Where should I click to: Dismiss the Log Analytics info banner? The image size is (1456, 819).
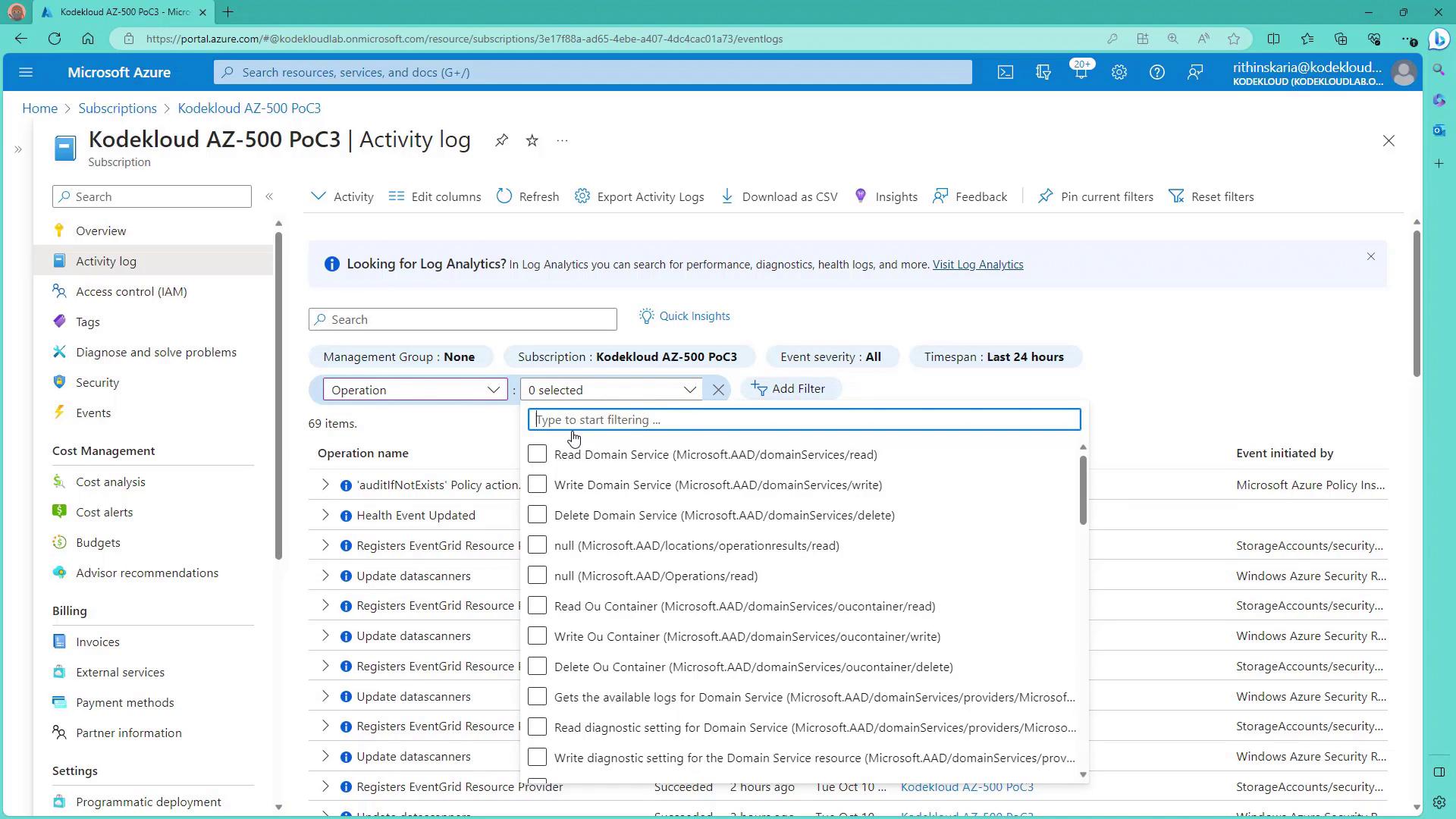click(x=1371, y=256)
